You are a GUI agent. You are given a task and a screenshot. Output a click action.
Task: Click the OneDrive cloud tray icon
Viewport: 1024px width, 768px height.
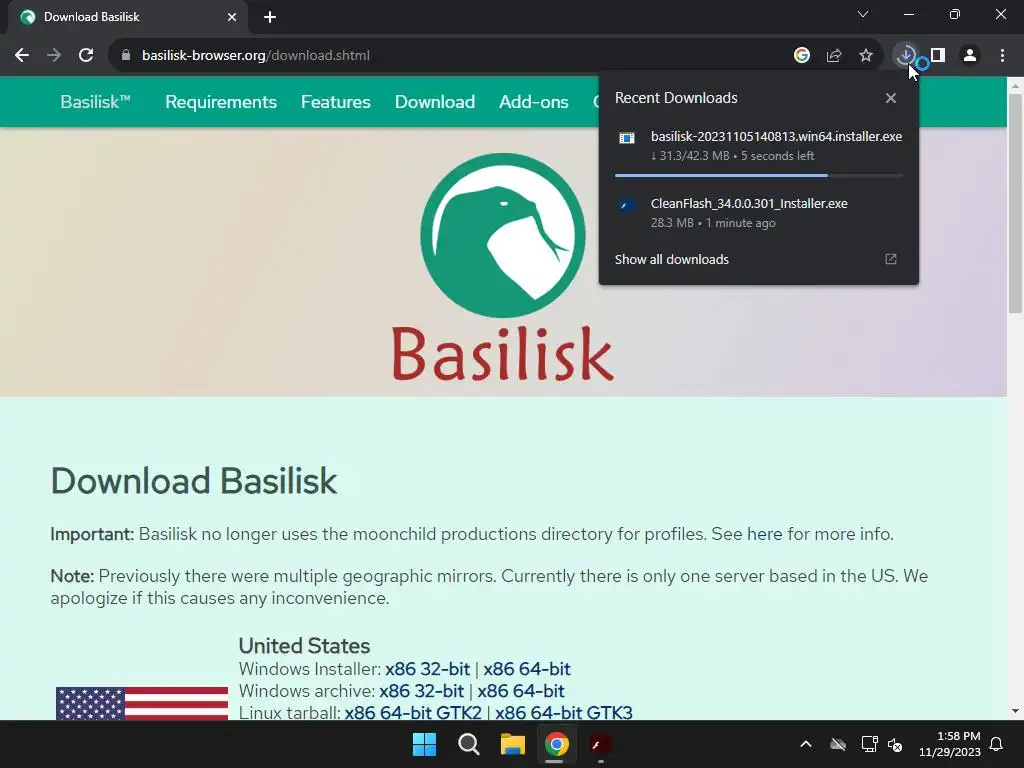(x=838, y=744)
